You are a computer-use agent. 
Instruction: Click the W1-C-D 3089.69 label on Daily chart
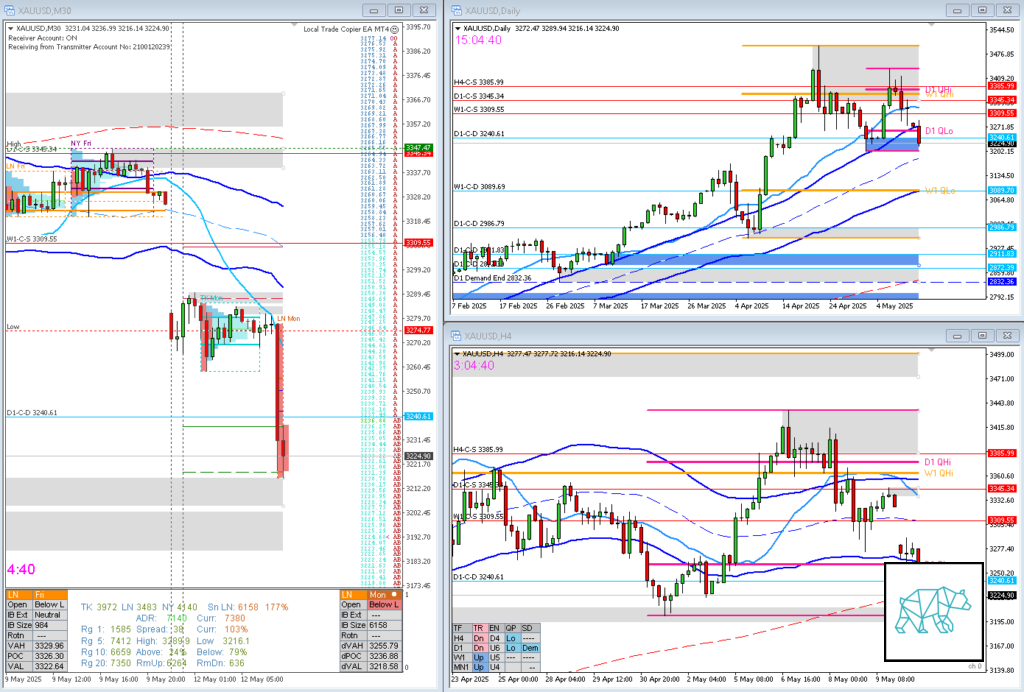click(479, 187)
